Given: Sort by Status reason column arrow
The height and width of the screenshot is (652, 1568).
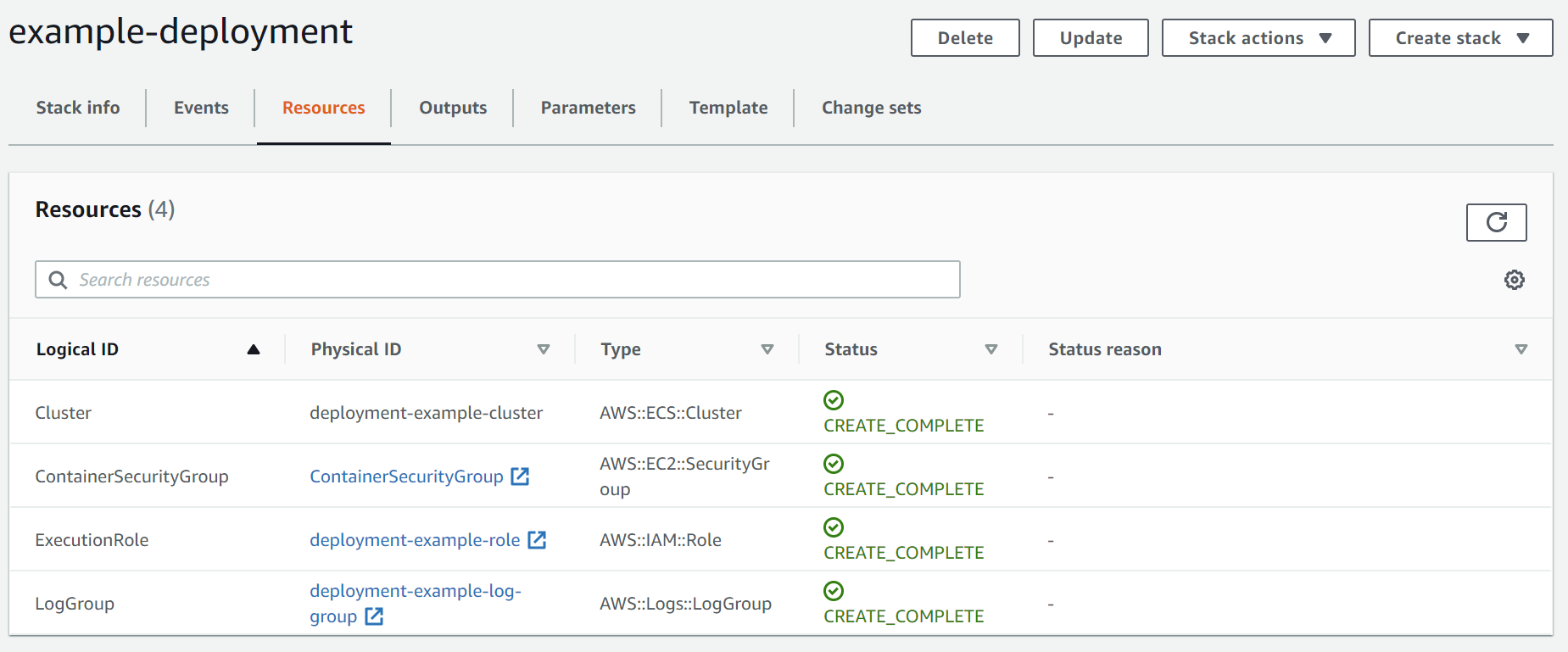Looking at the screenshot, I should click(1521, 349).
